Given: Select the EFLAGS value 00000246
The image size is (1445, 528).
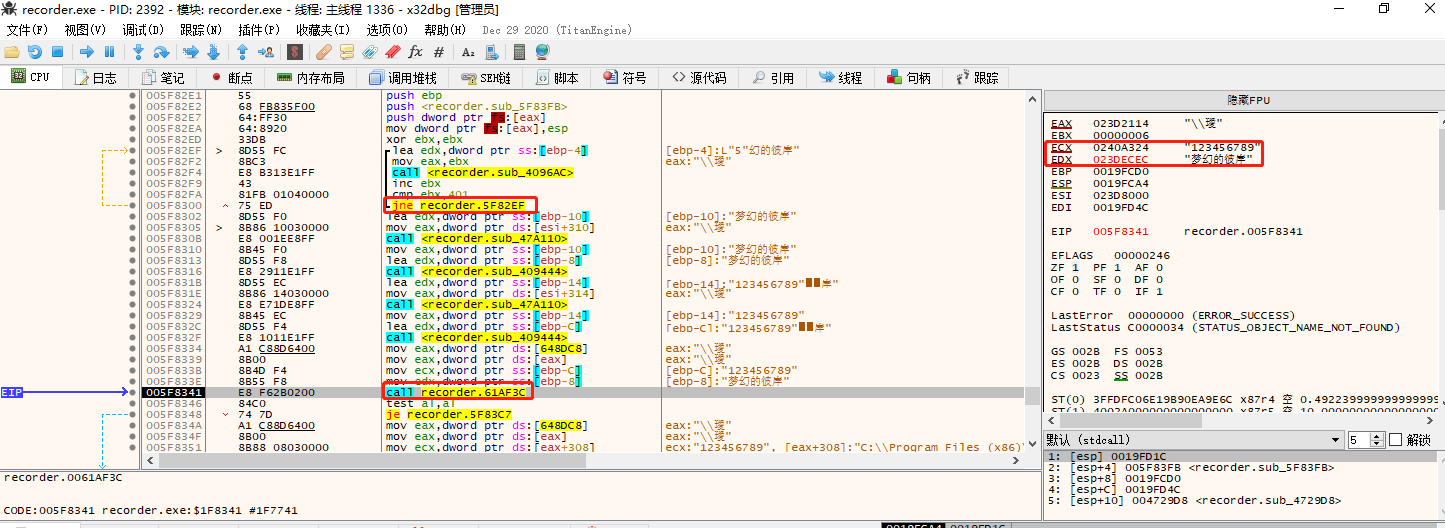Looking at the screenshot, I should pos(1142,256).
